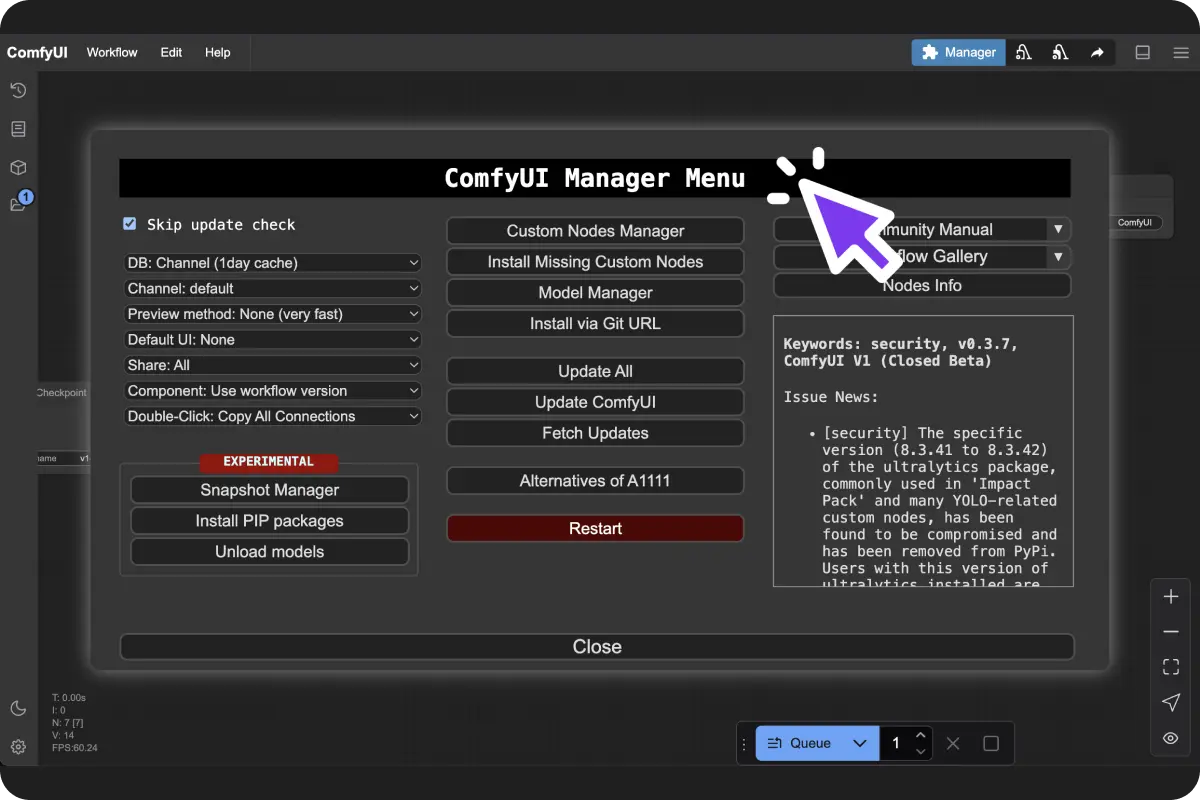
Task: Open the Preview method dropdown
Action: [272, 313]
